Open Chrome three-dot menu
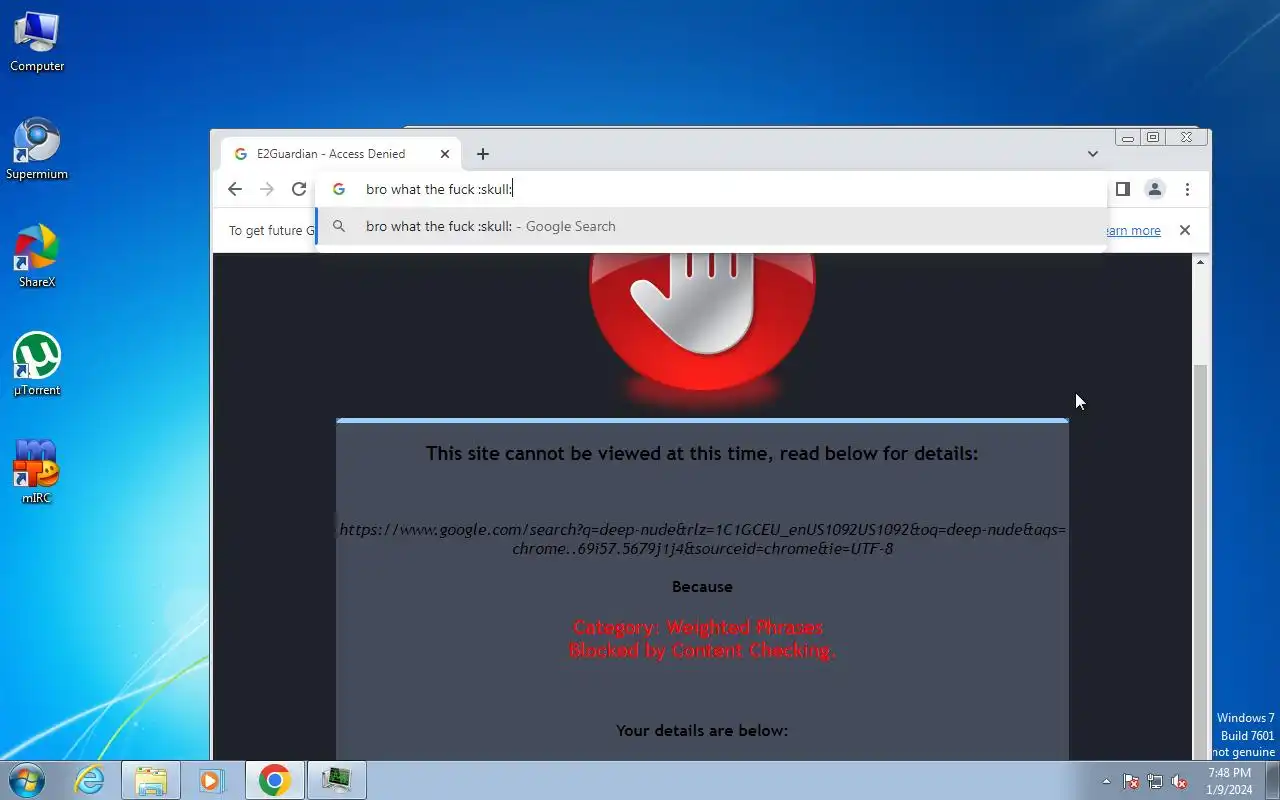This screenshot has width=1280, height=800. point(1187,189)
